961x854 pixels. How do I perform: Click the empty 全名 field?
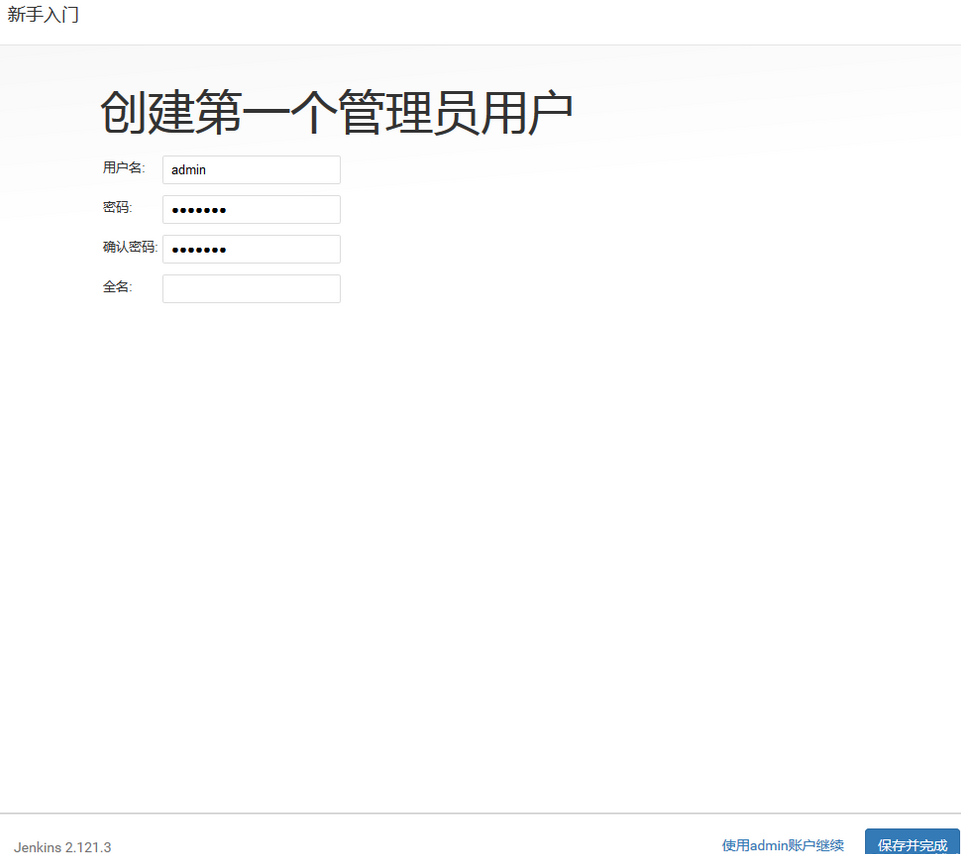pos(250,288)
